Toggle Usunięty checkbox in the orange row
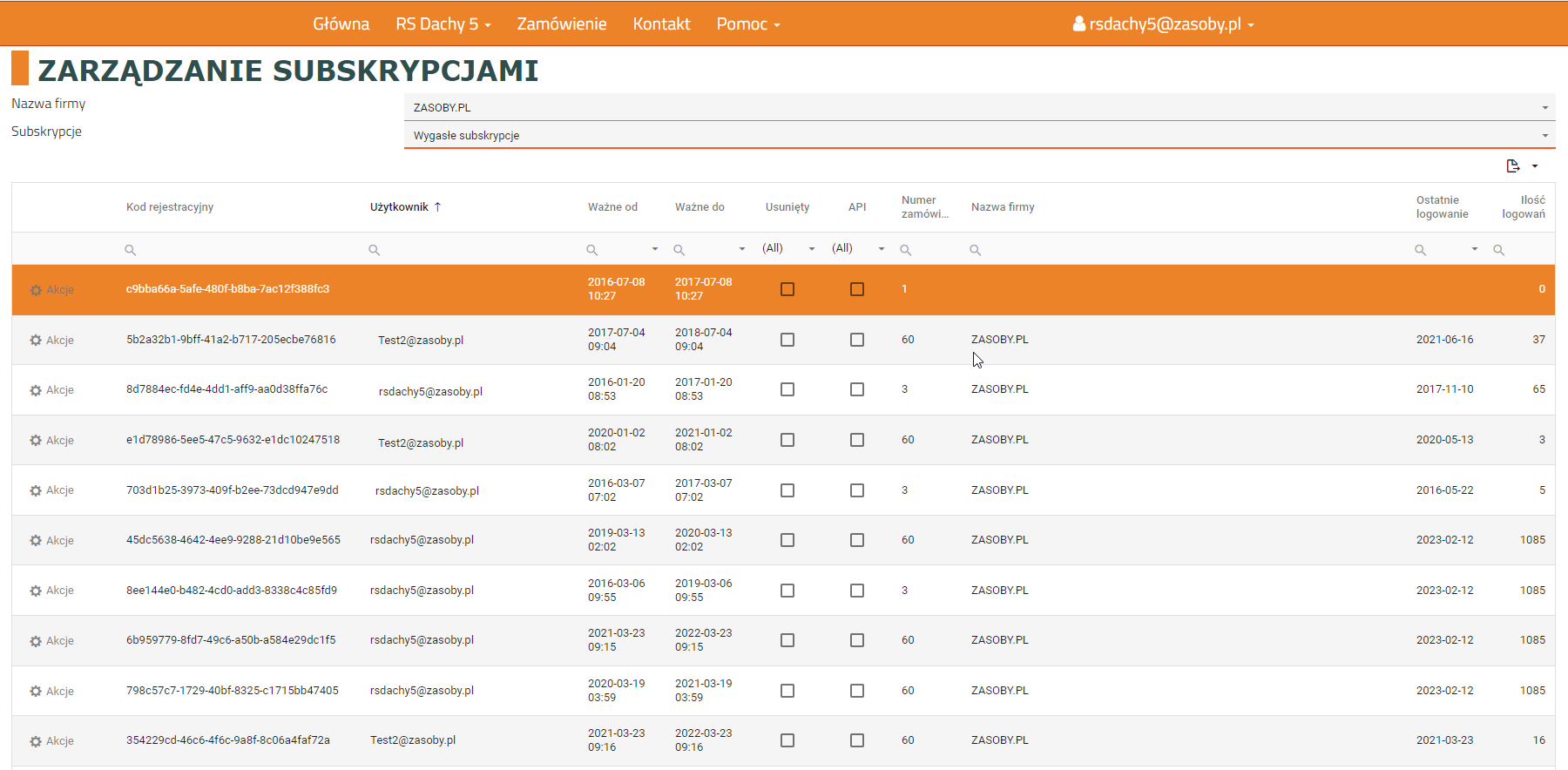1568x770 pixels. coord(787,289)
